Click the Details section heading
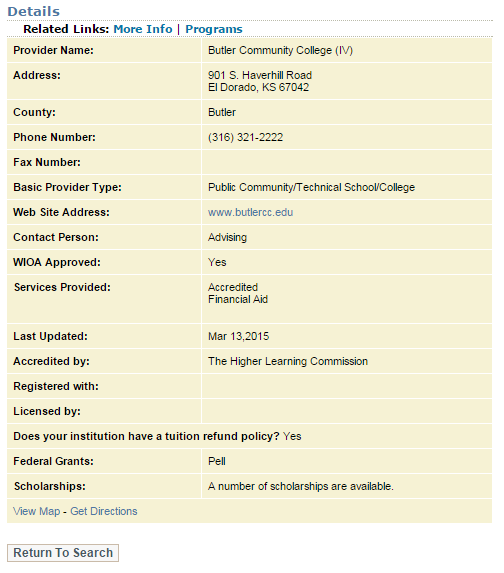 tap(34, 12)
